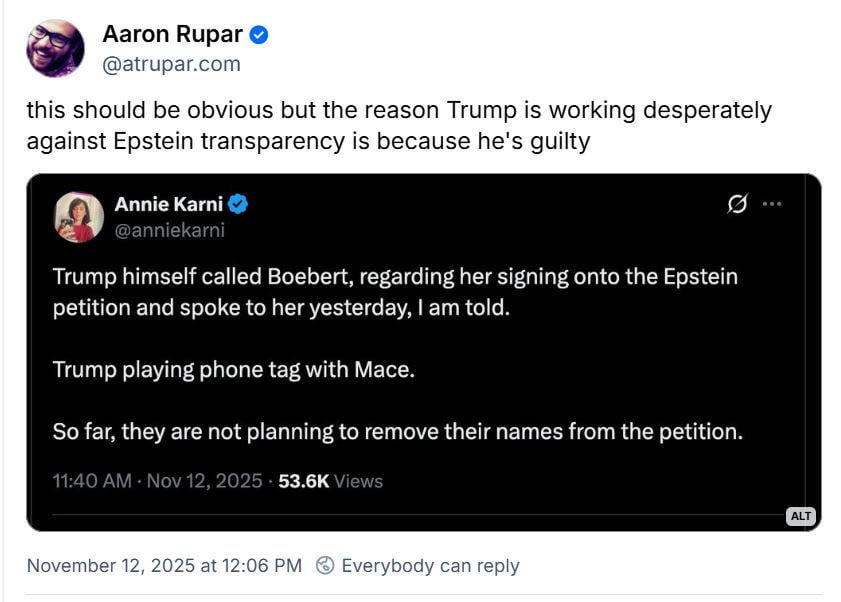Click Annie Karni's verified checkmark badge
The image size is (841, 602).
click(x=238, y=204)
